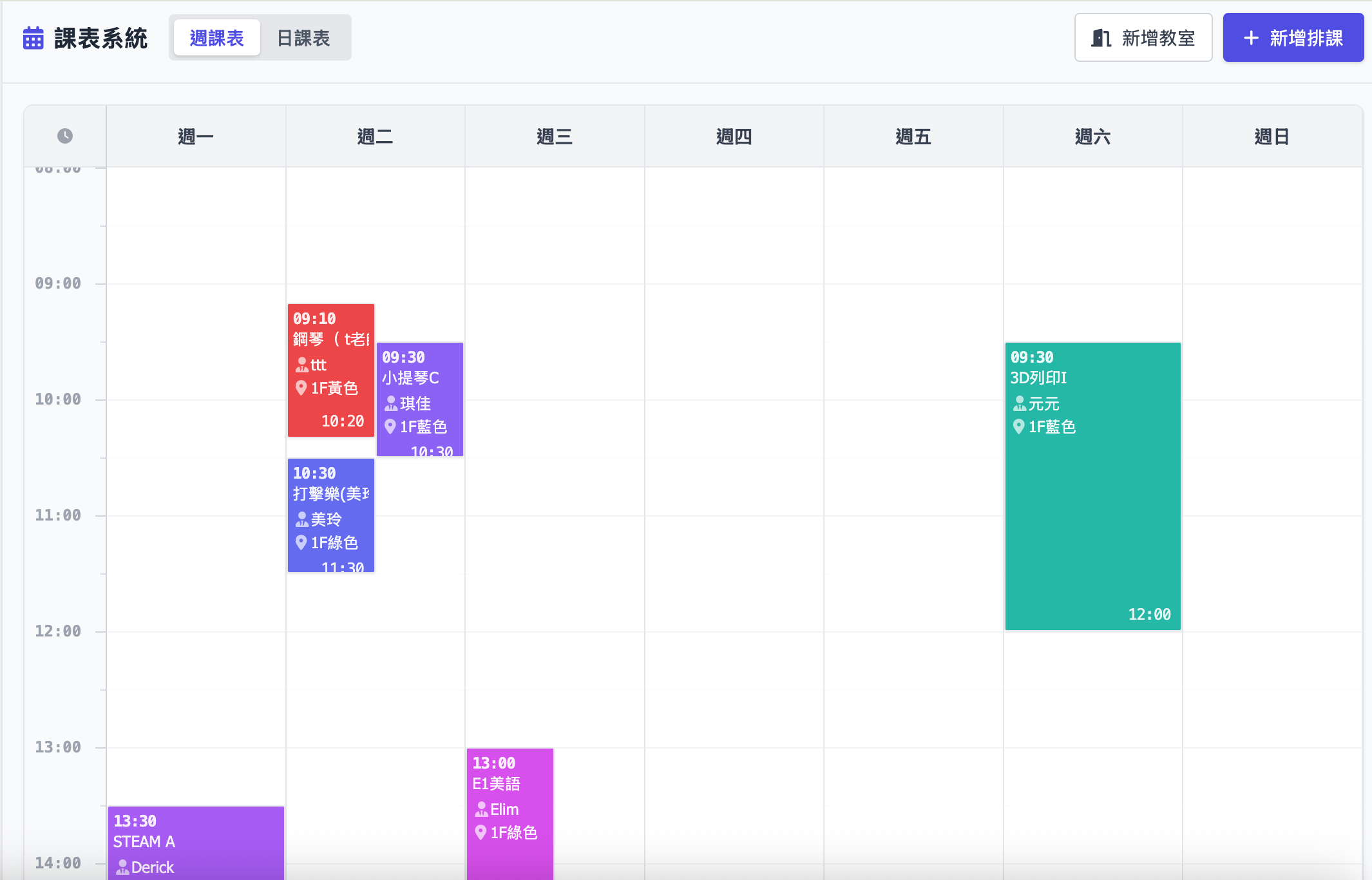The width and height of the screenshot is (1372, 880).
Task: Open the 09:30 3D列印I class card
Action: click(x=1093, y=486)
